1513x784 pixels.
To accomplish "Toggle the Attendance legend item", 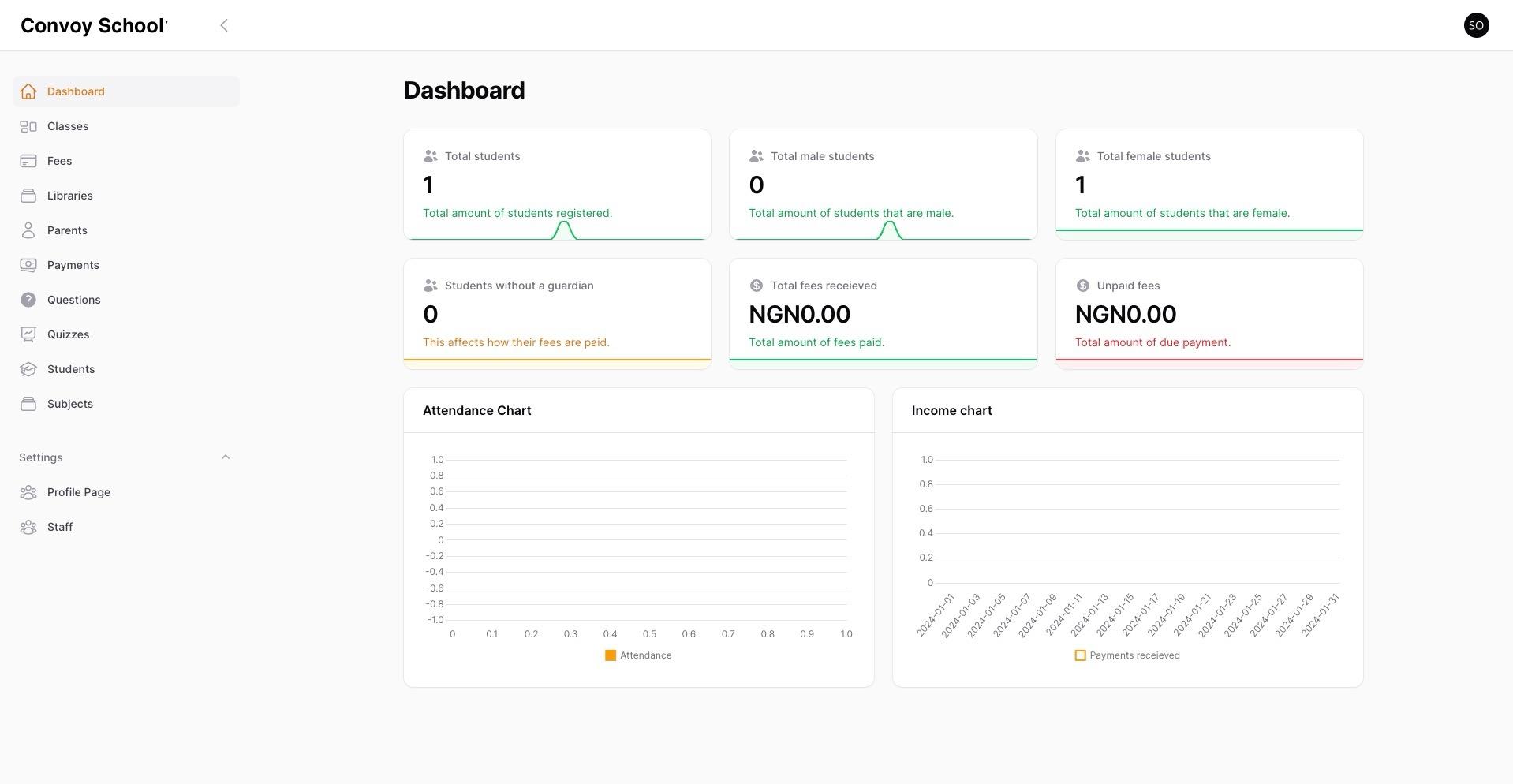I will point(638,655).
